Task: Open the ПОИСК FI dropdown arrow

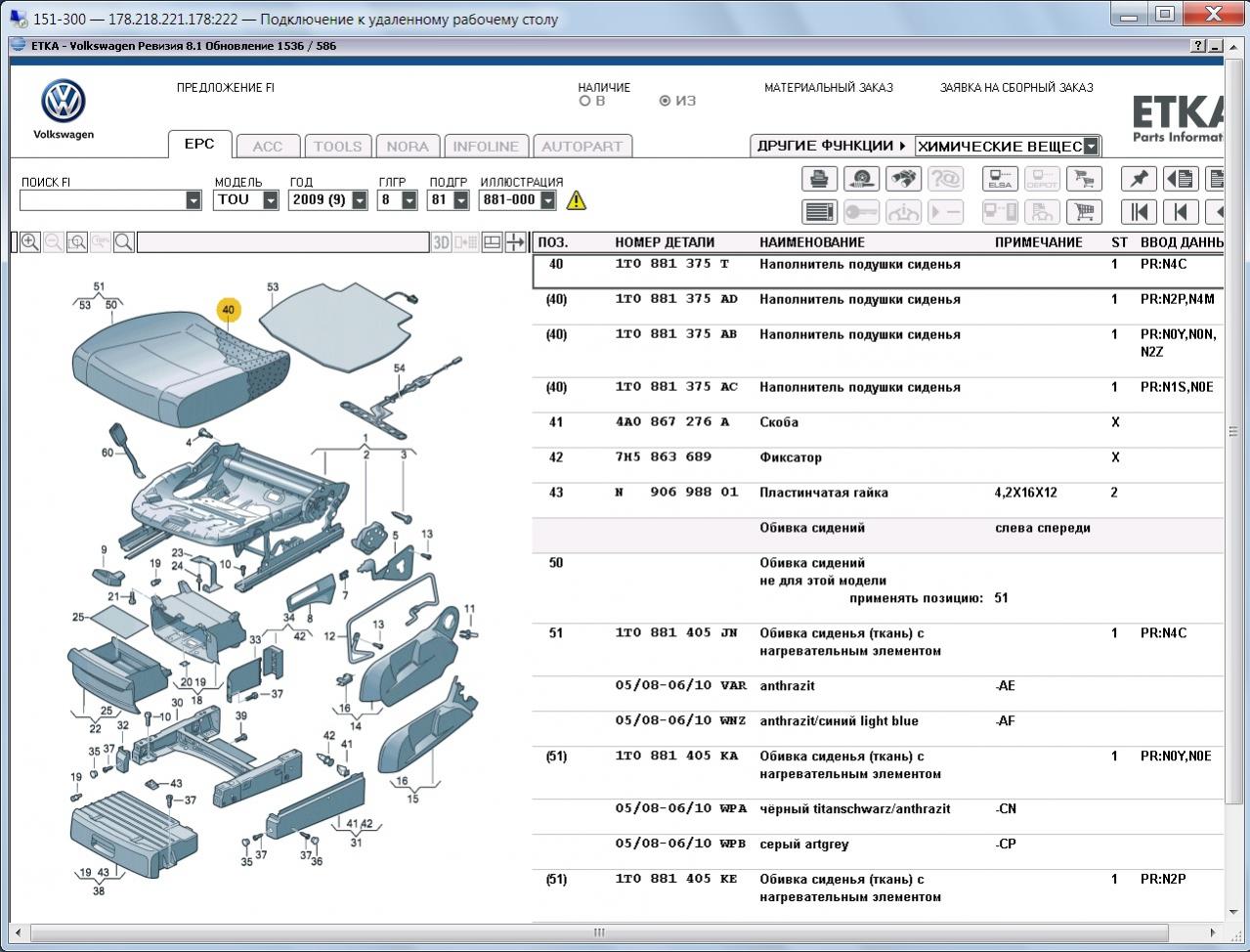Action: click(x=193, y=200)
